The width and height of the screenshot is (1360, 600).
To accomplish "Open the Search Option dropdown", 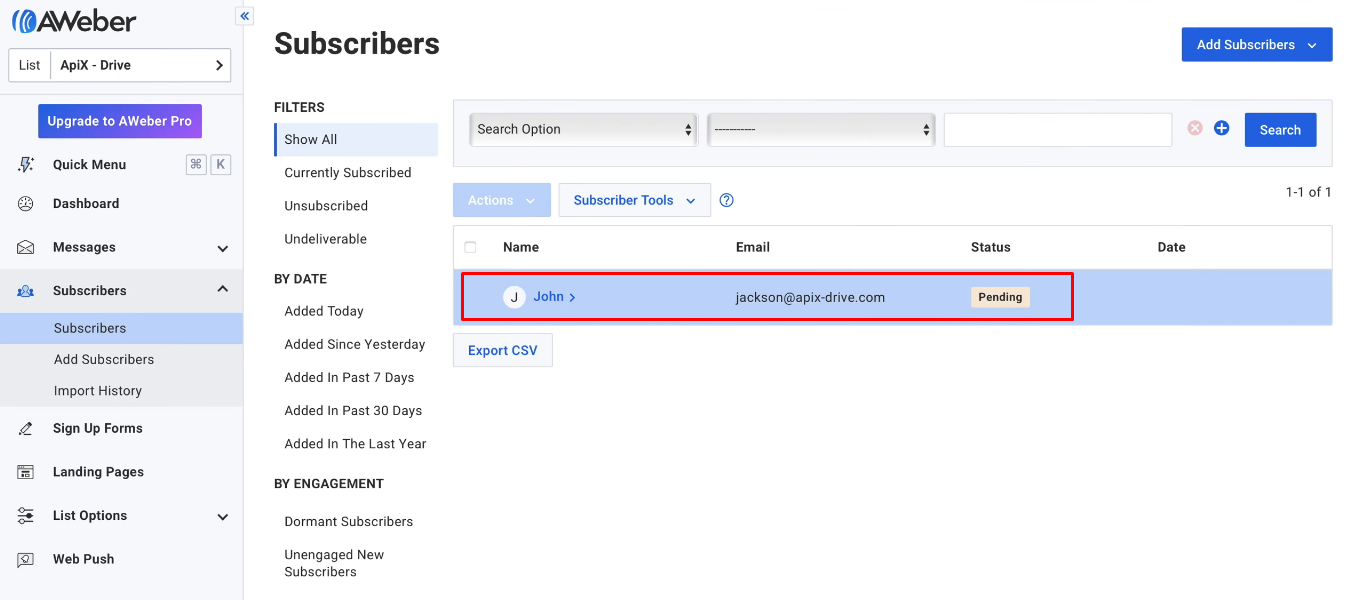I will tap(582, 129).
